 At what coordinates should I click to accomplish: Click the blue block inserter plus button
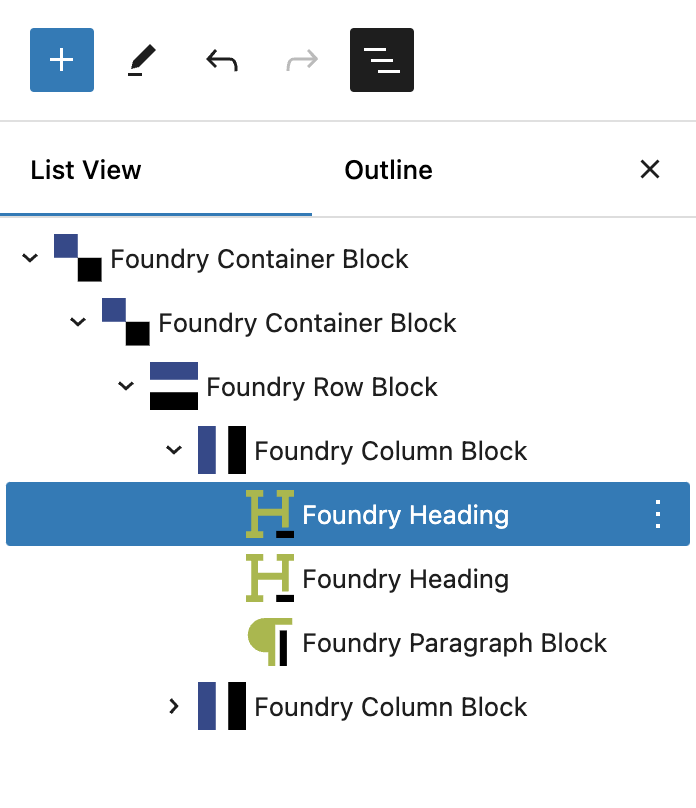tap(62, 60)
